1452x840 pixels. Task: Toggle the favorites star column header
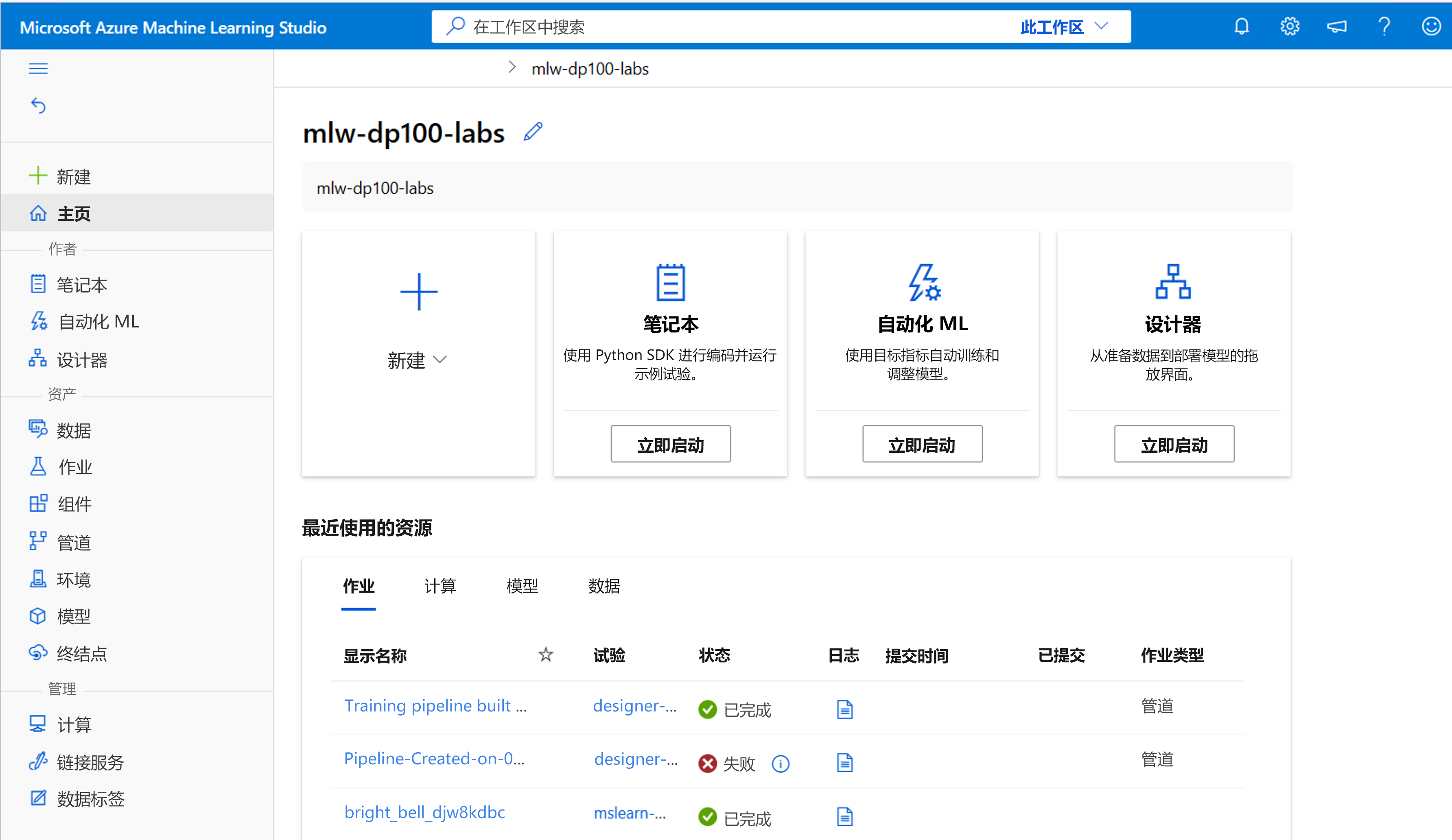pos(545,655)
